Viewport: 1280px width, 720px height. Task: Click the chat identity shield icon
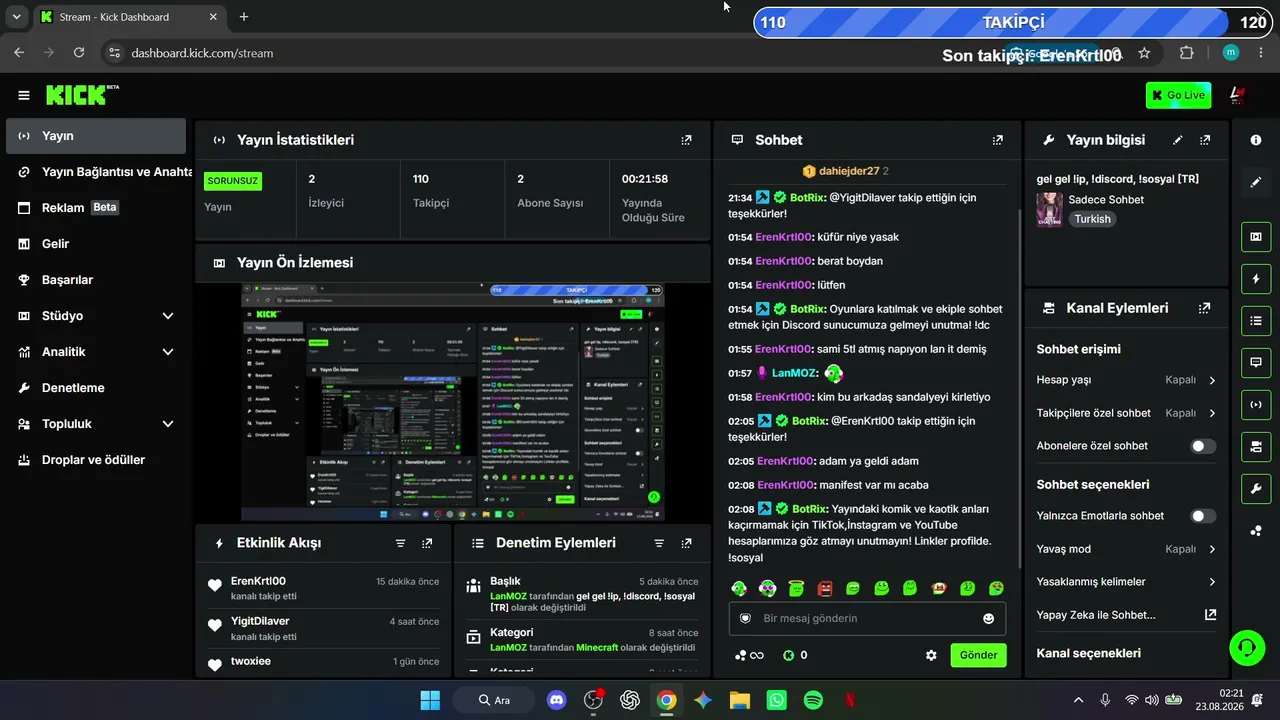[745, 619]
